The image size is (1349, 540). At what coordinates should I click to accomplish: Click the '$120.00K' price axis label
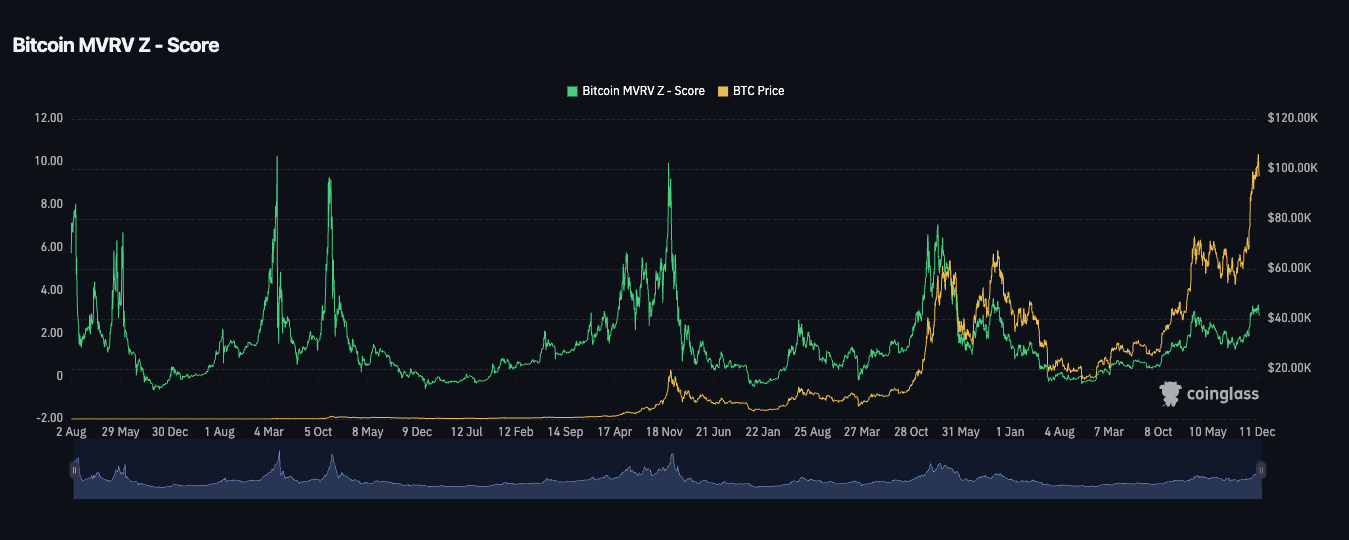pyautogui.click(x=1293, y=118)
